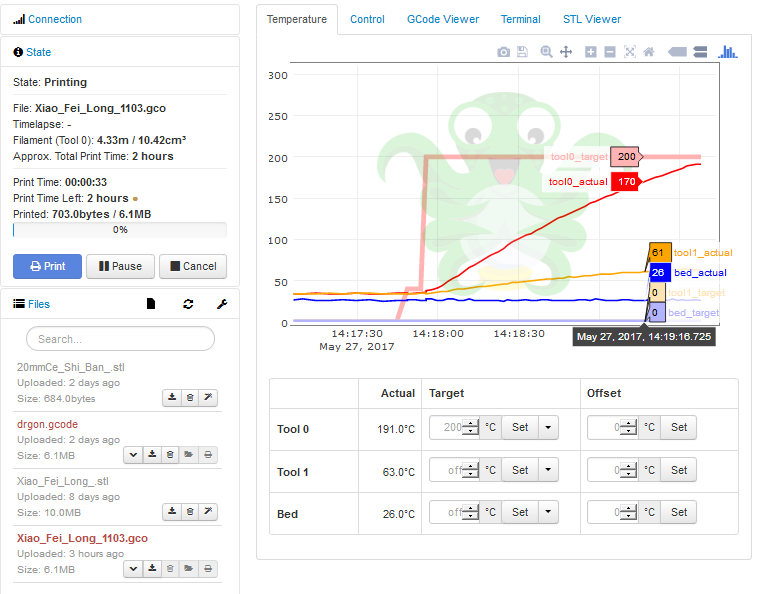Set Bed target temperature
The width and height of the screenshot is (758, 594).
click(x=520, y=512)
